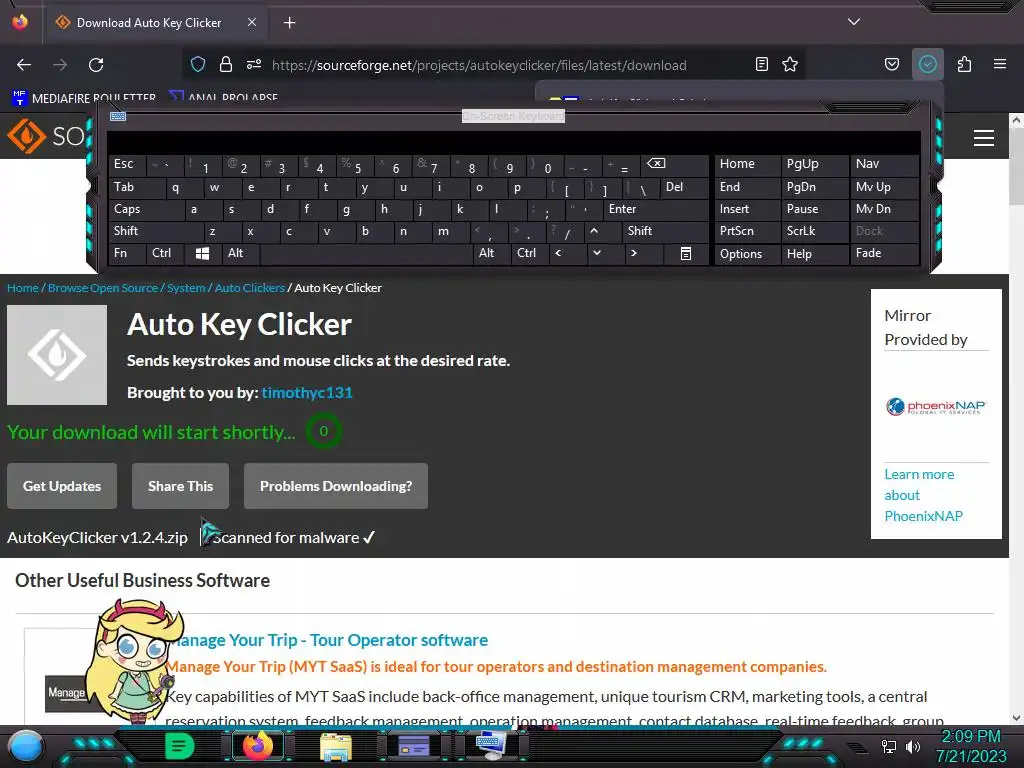Viewport: 1024px width, 768px height.
Task: Open the SourceForge hamburger menu
Action: (x=984, y=138)
